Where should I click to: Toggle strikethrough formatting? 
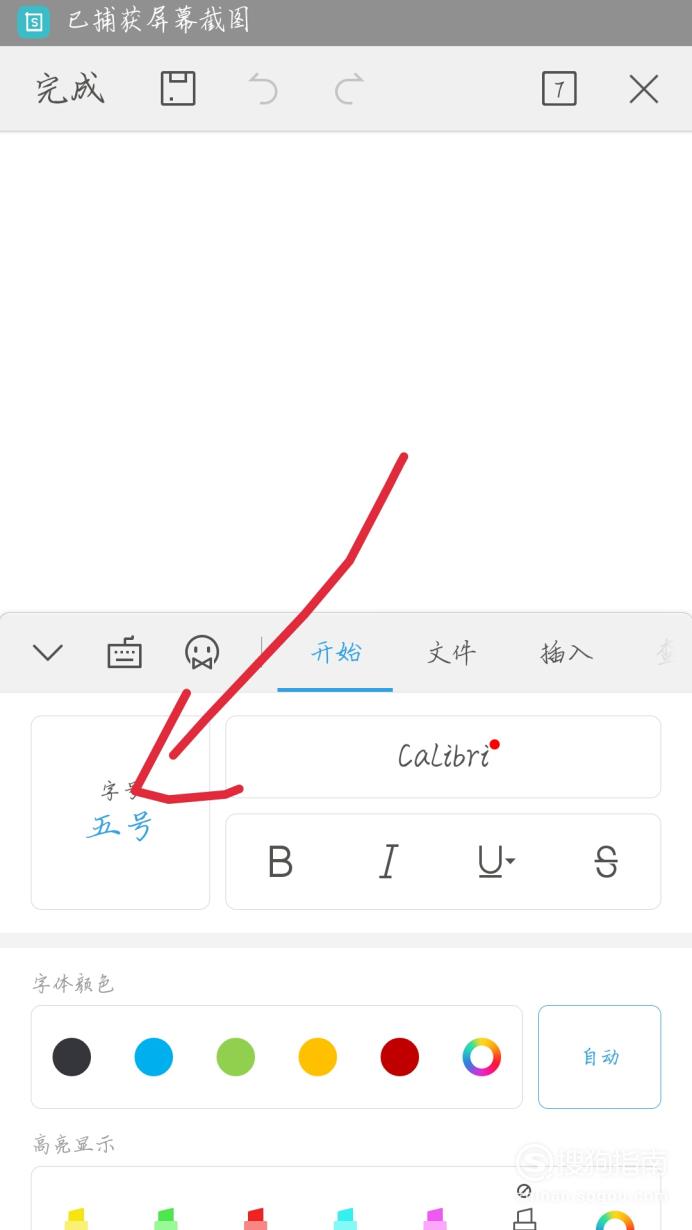606,861
